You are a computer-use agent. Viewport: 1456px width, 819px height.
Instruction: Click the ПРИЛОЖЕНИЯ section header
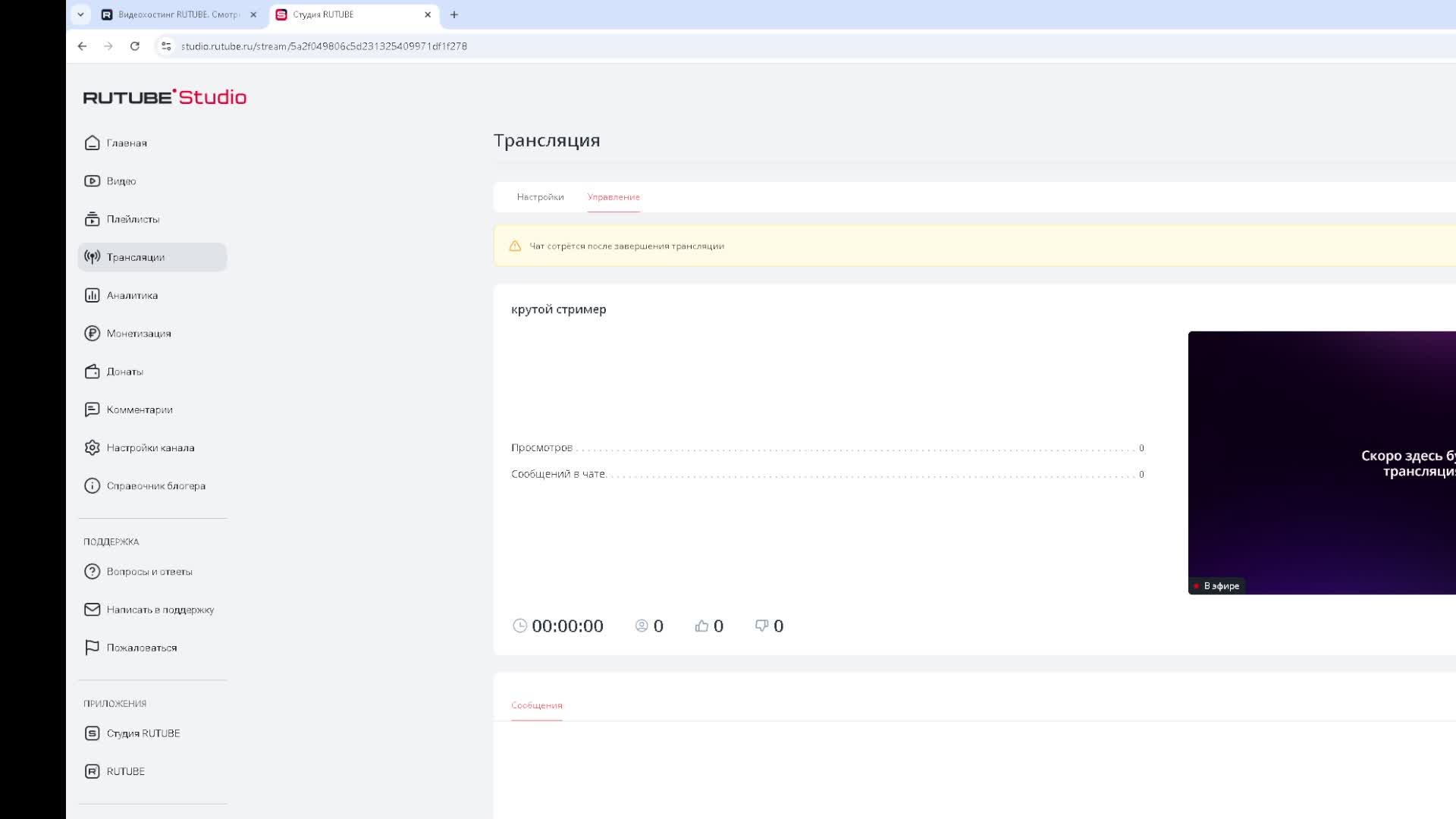click(x=115, y=704)
